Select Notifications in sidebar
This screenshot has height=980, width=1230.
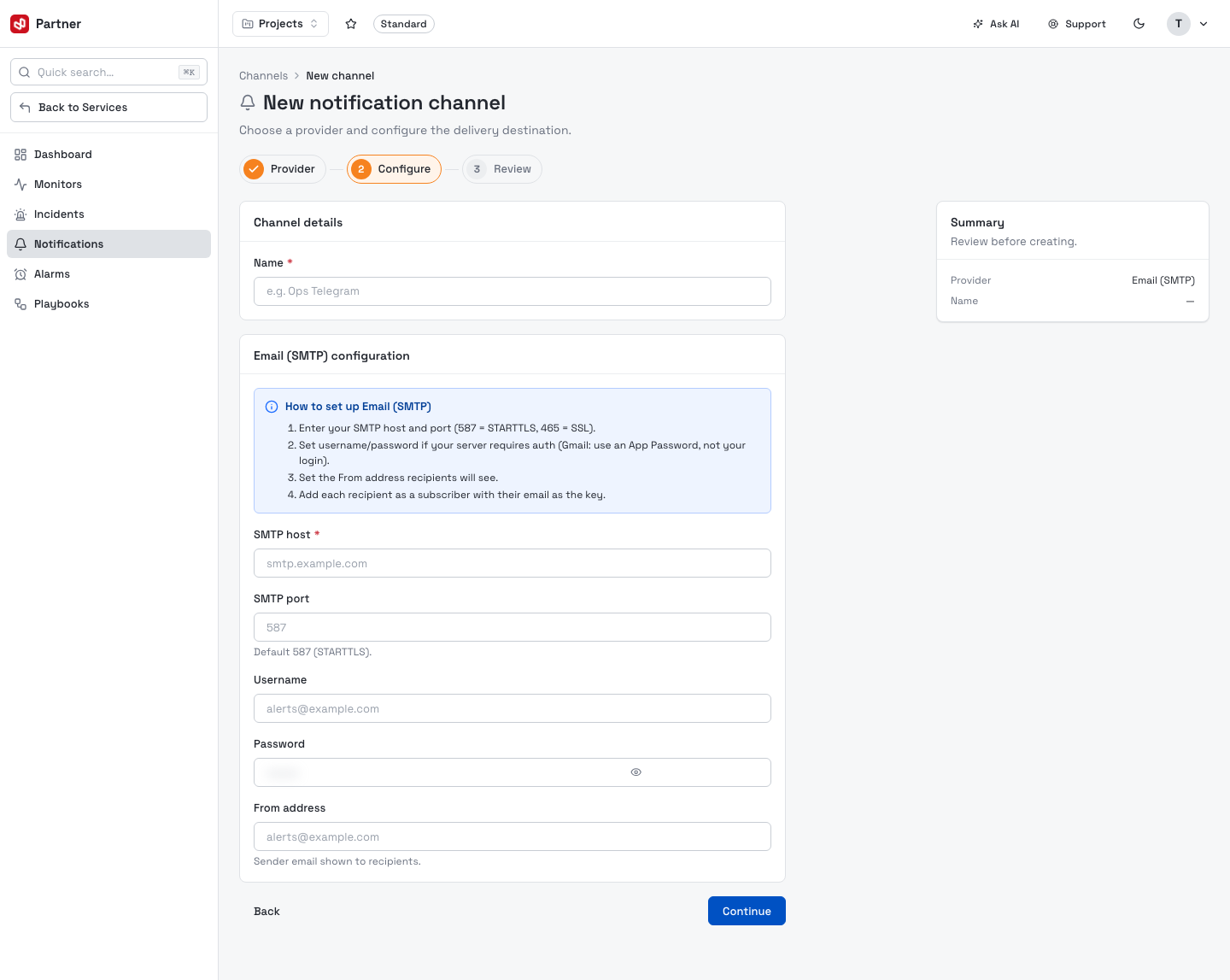[x=108, y=244]
